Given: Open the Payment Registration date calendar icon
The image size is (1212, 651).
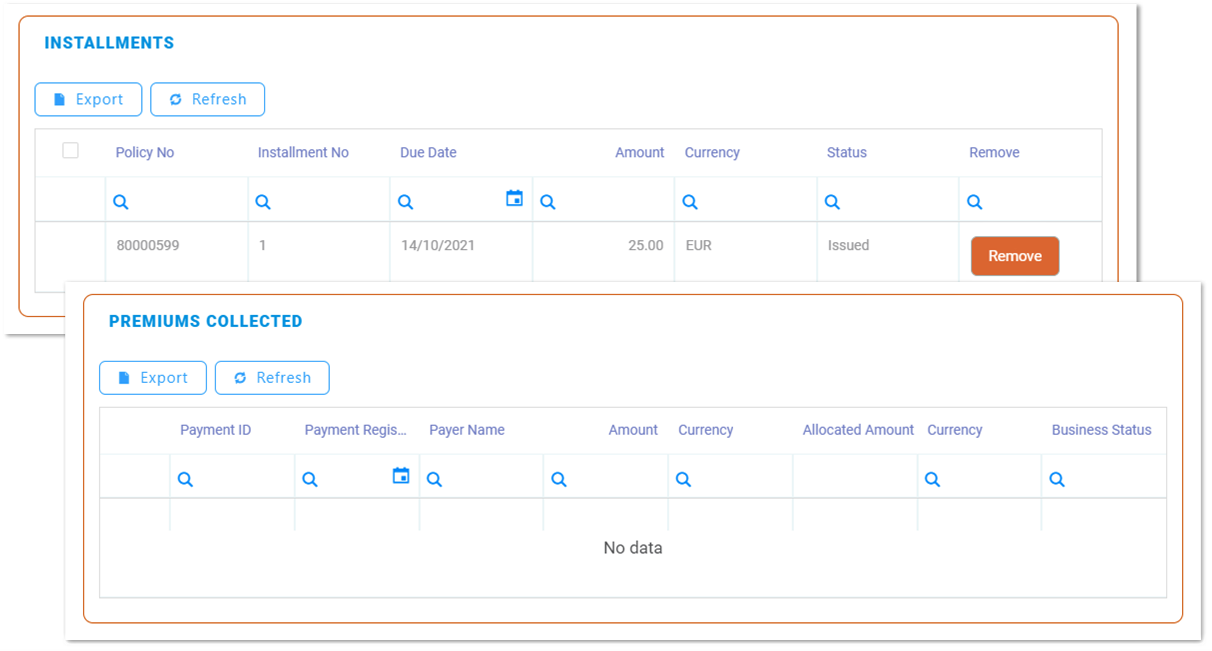Looking at the screenshot, I should click(x=401, y=476).
